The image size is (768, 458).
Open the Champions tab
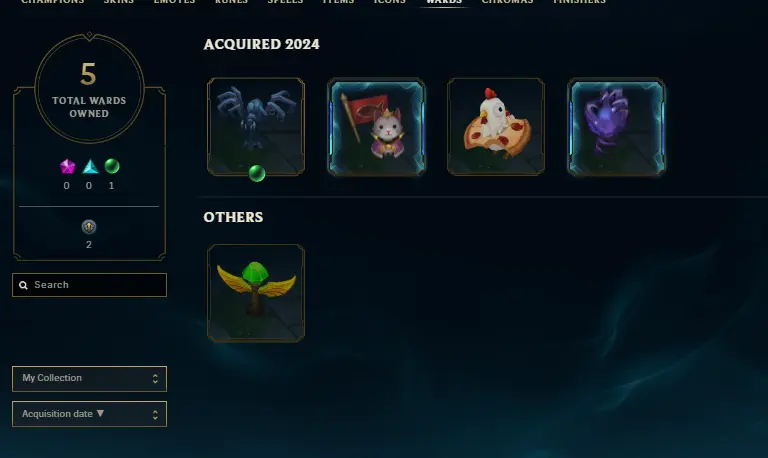click(x=52, y=2)
